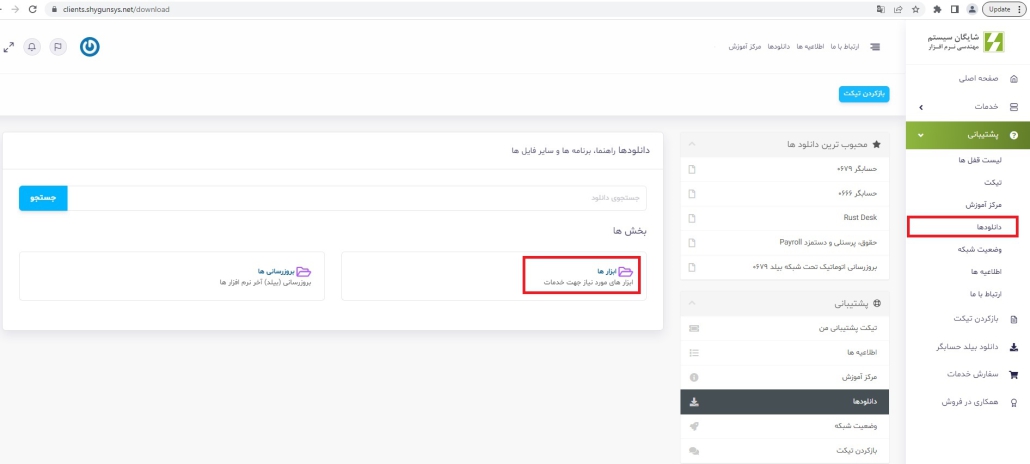Click the بازکردن تیکت blue button
The image size is (1030, 464).
click(x=864, y=94)
